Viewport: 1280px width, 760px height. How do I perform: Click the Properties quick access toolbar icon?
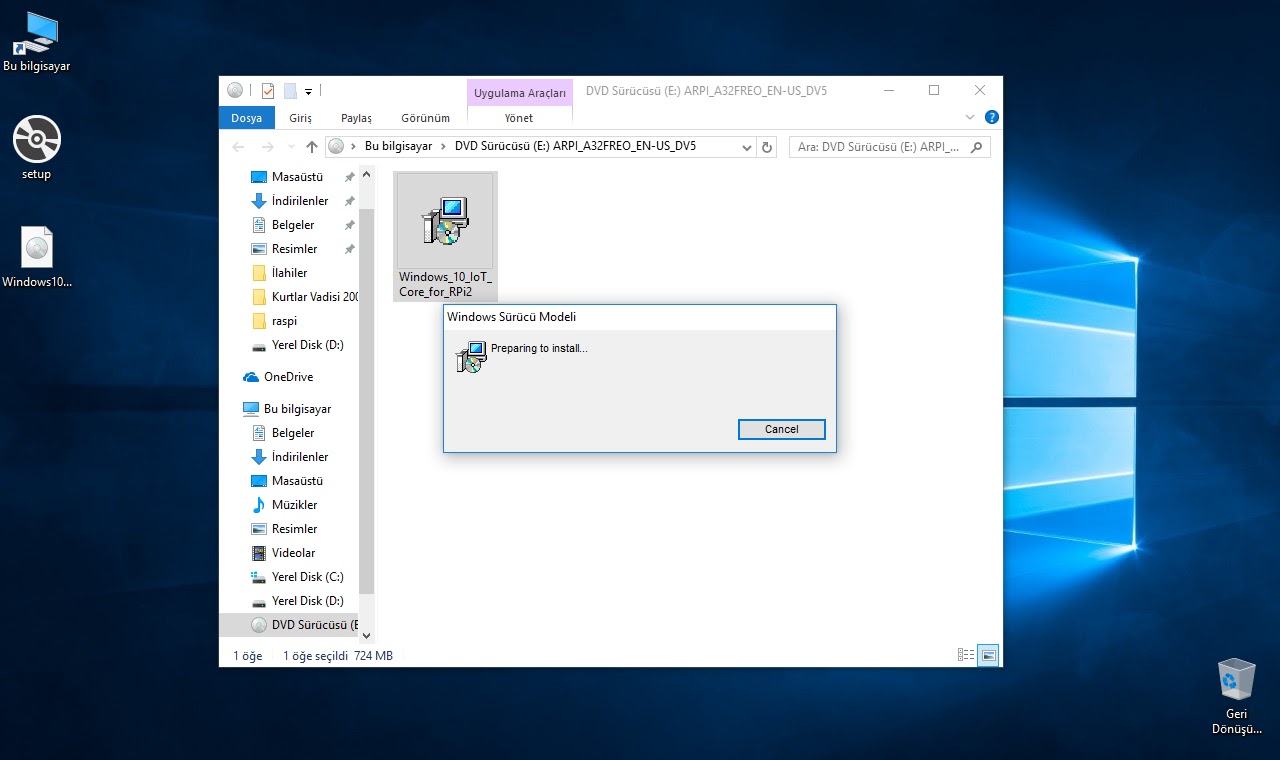(268, 91)
